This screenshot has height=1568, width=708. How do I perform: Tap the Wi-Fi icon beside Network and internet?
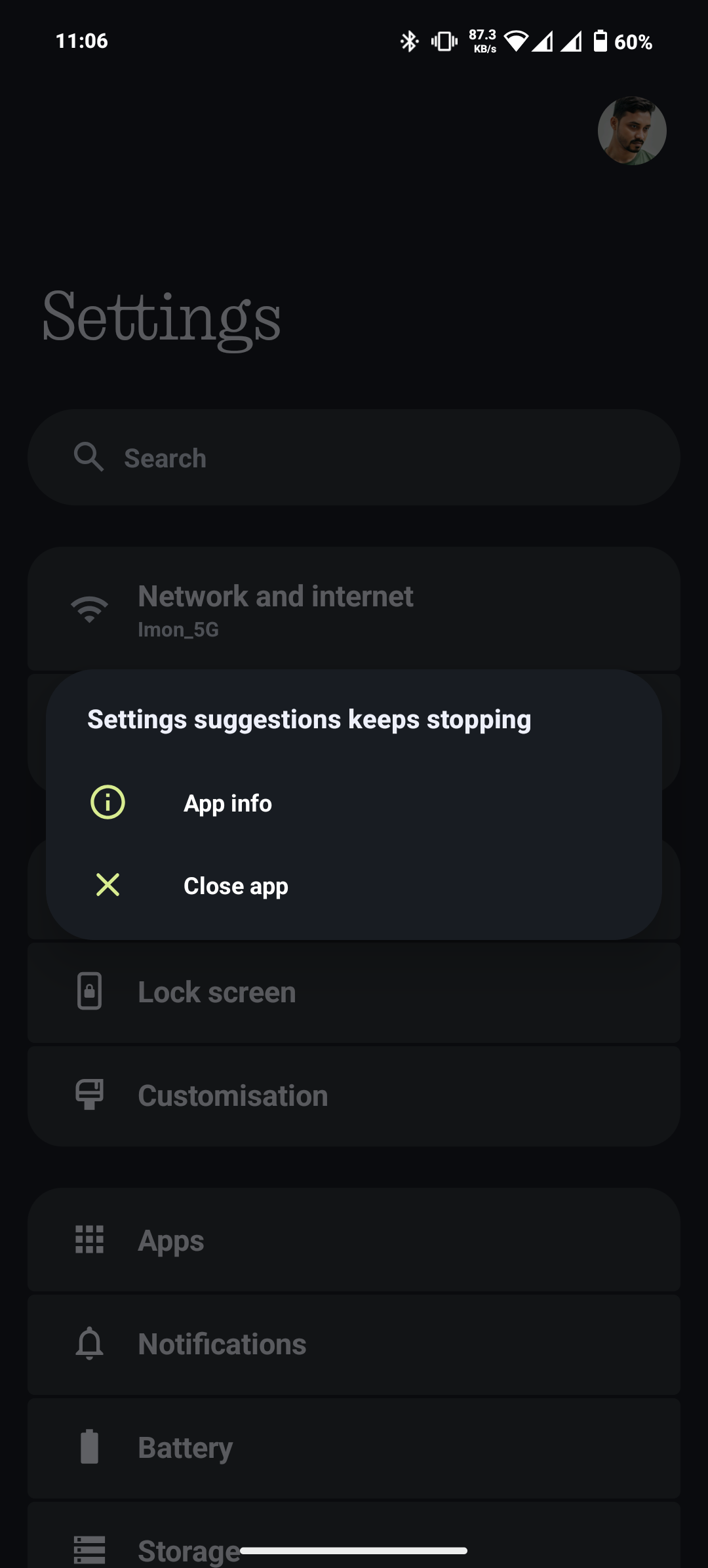click(x=90, y=609)
